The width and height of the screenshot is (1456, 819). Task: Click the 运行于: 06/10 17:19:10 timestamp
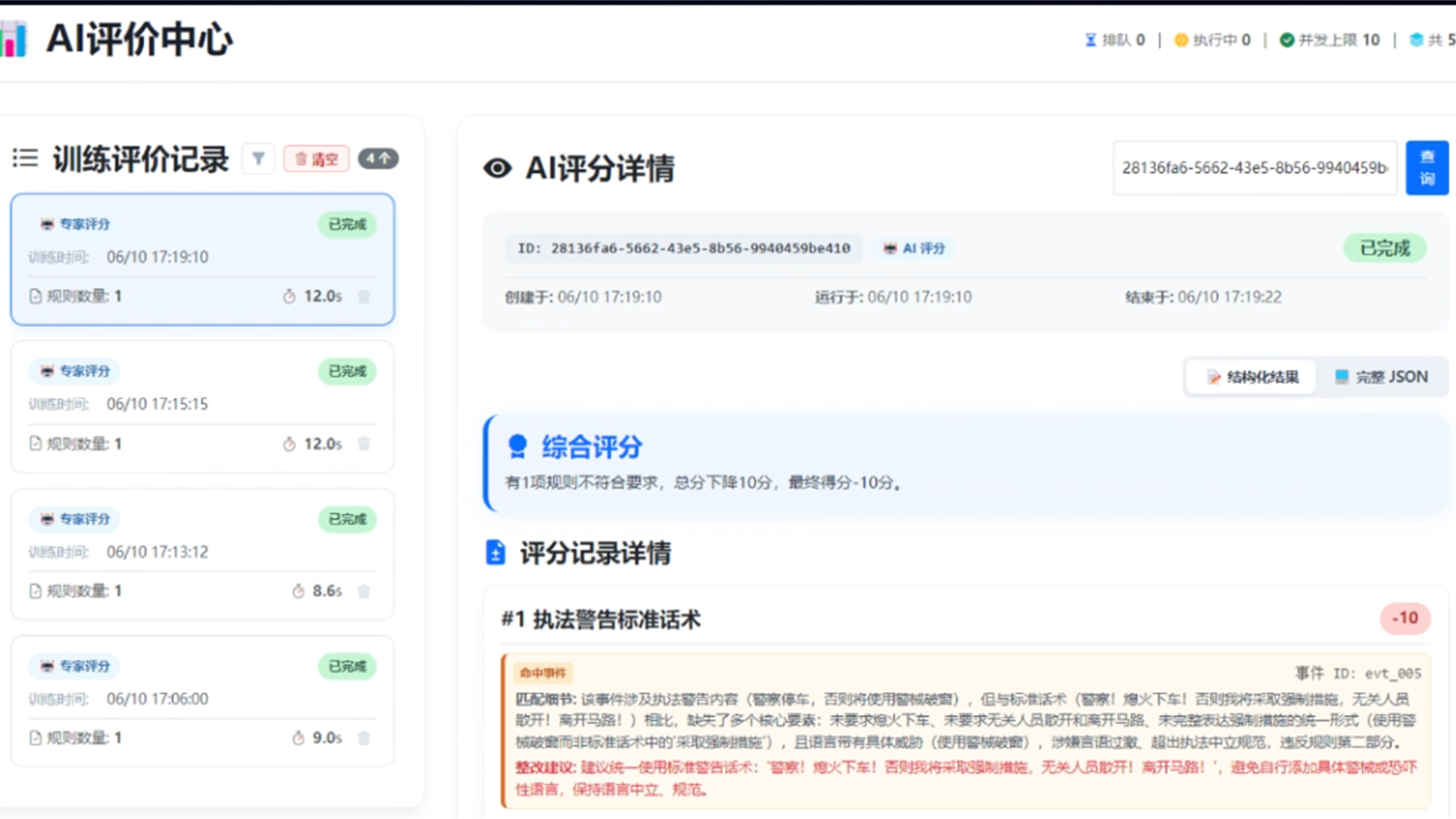pos(894,297)
